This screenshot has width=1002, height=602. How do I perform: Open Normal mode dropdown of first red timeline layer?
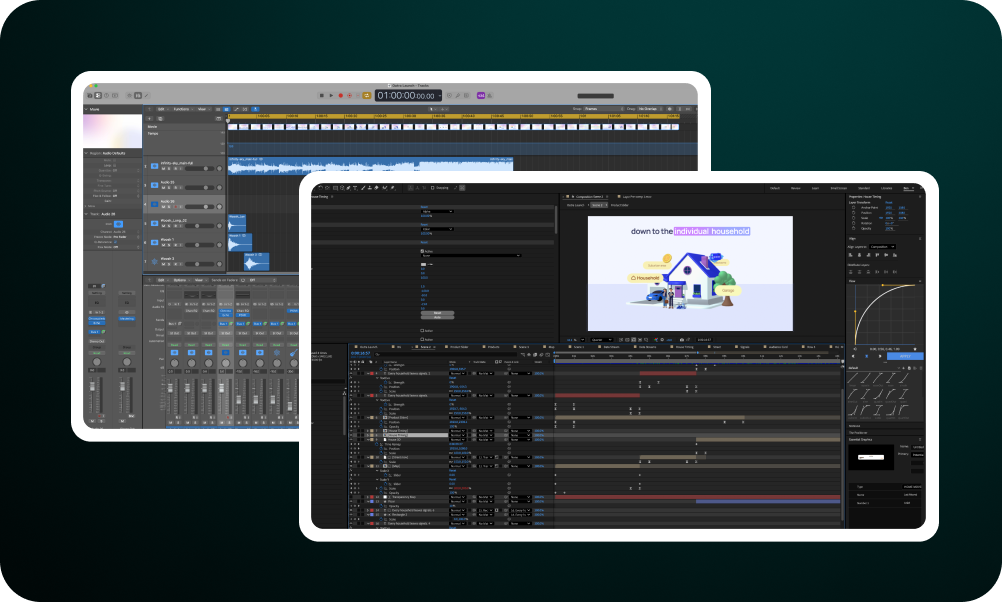coord(457,374)
